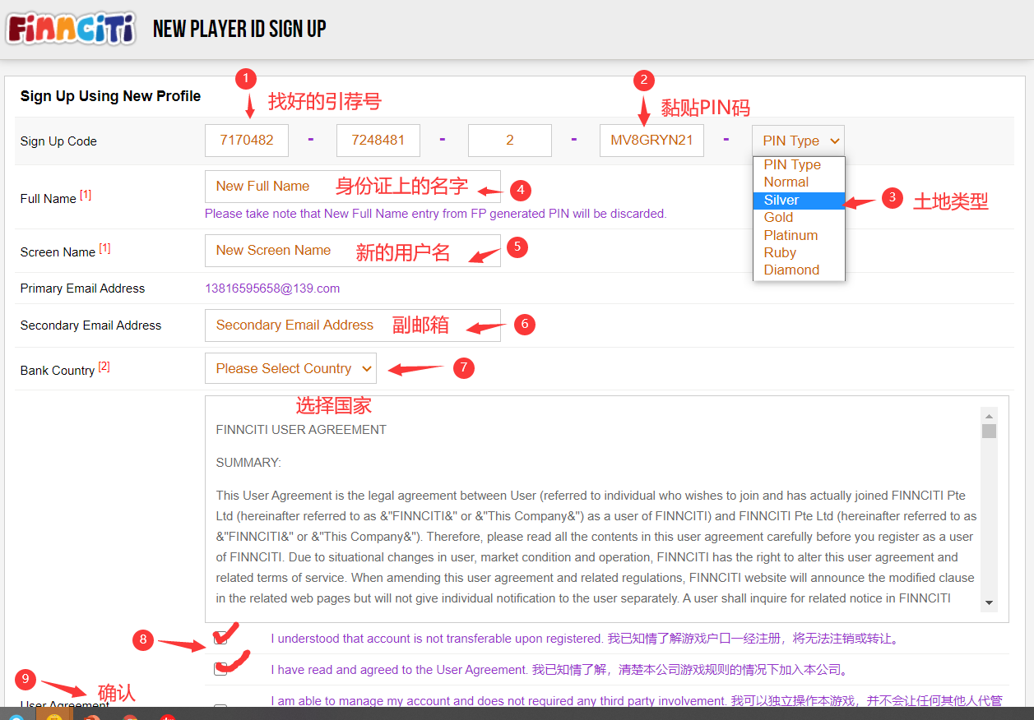1034x720 pixels.
Task: Click the Sign Up Code field containing 2
Action: pos(510,140)
